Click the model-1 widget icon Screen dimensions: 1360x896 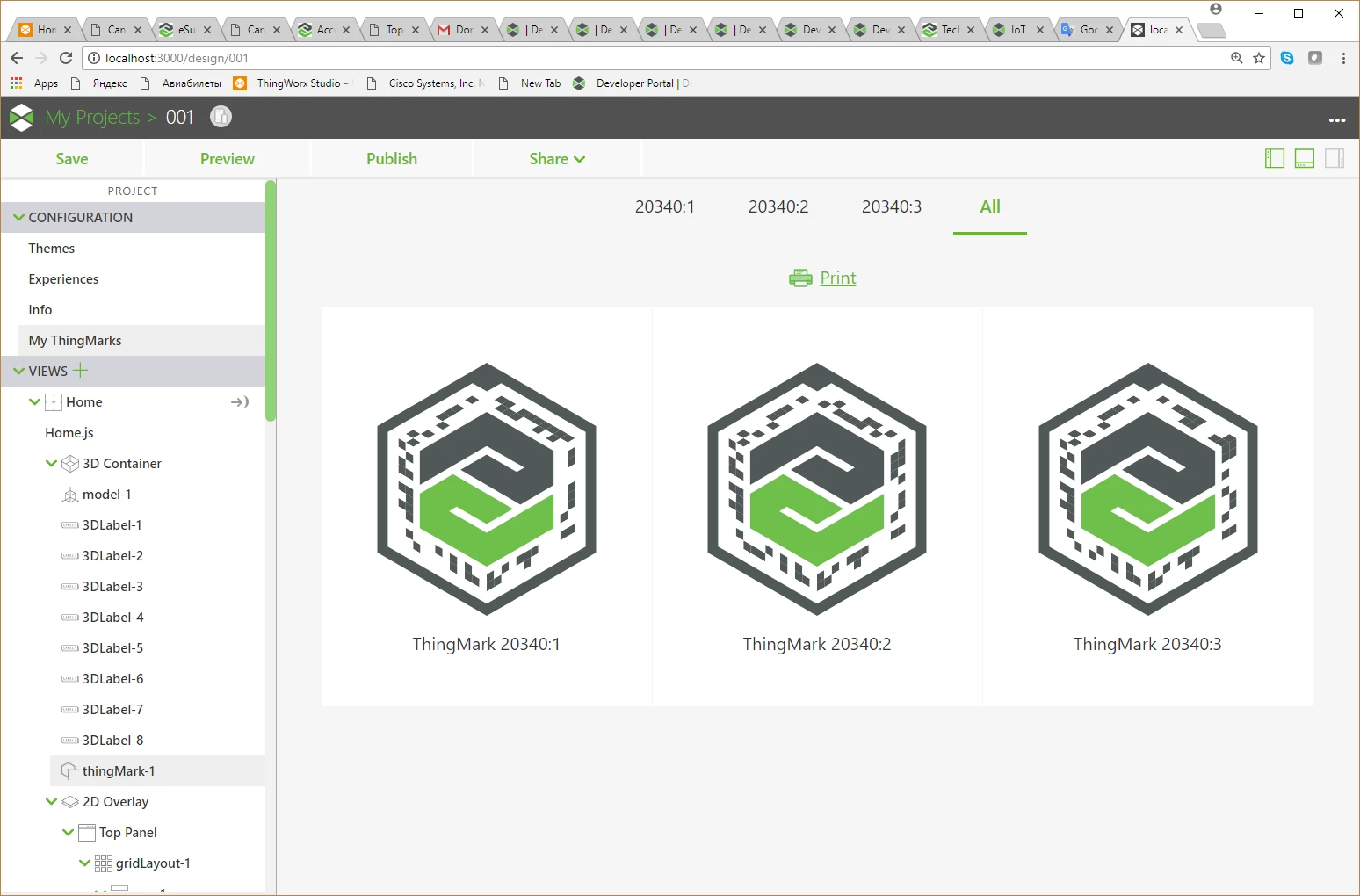pyautogui.click(x=70, y=495)
